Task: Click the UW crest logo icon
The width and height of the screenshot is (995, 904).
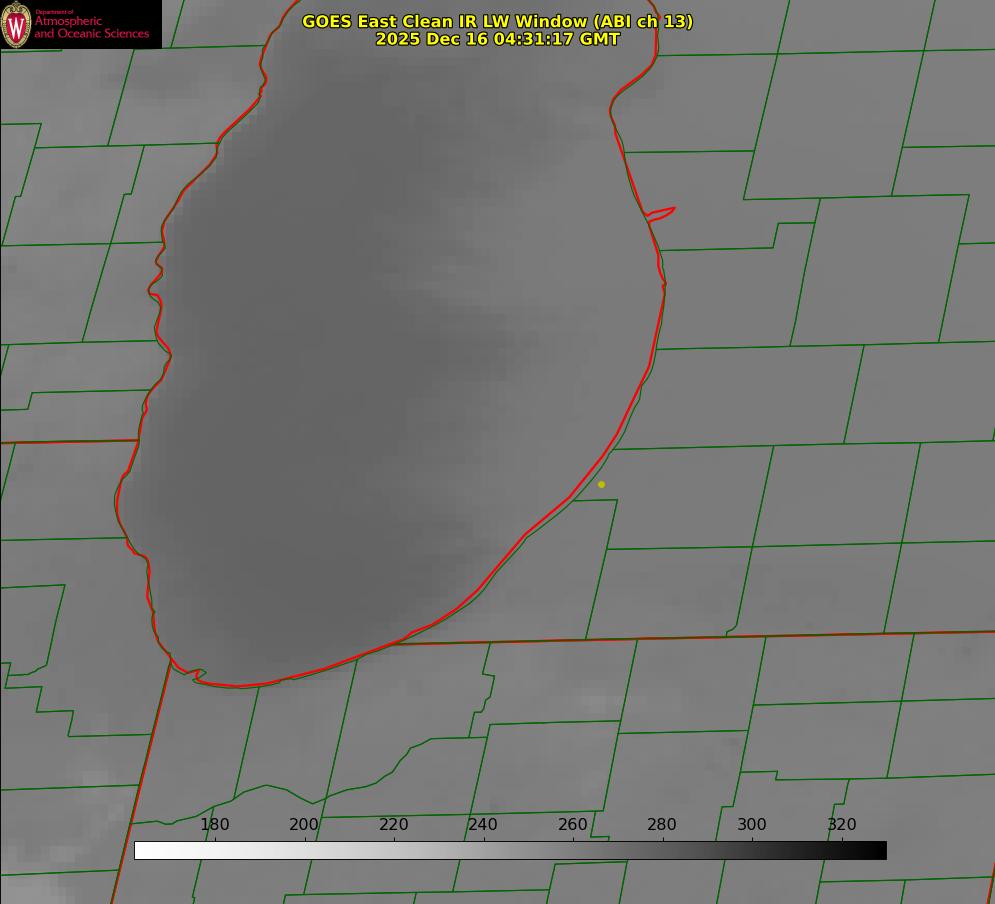Action: tap(16, 24)
